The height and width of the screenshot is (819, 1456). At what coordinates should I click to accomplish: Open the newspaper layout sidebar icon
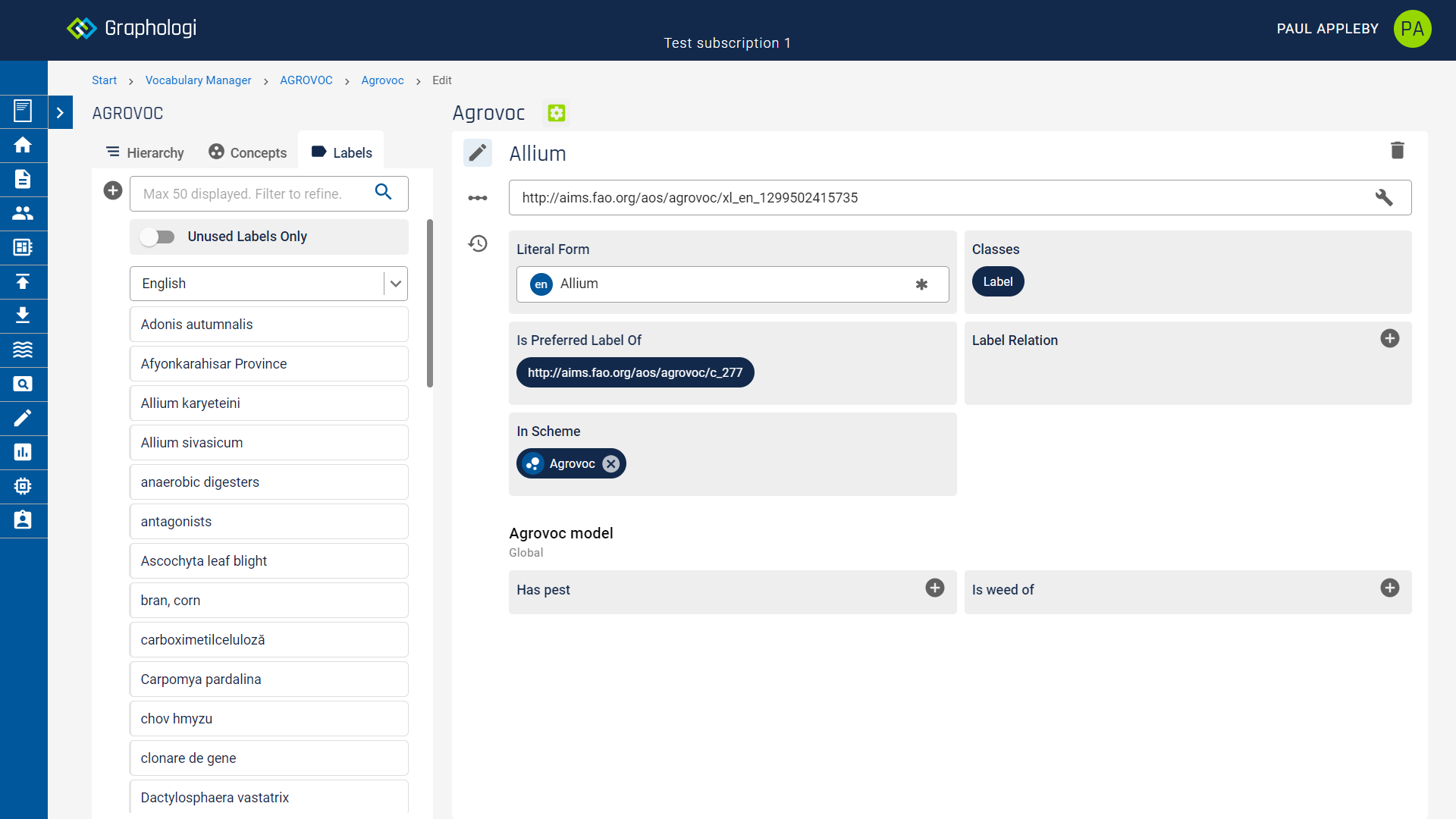pyautogui.click(x=23, y=247)
